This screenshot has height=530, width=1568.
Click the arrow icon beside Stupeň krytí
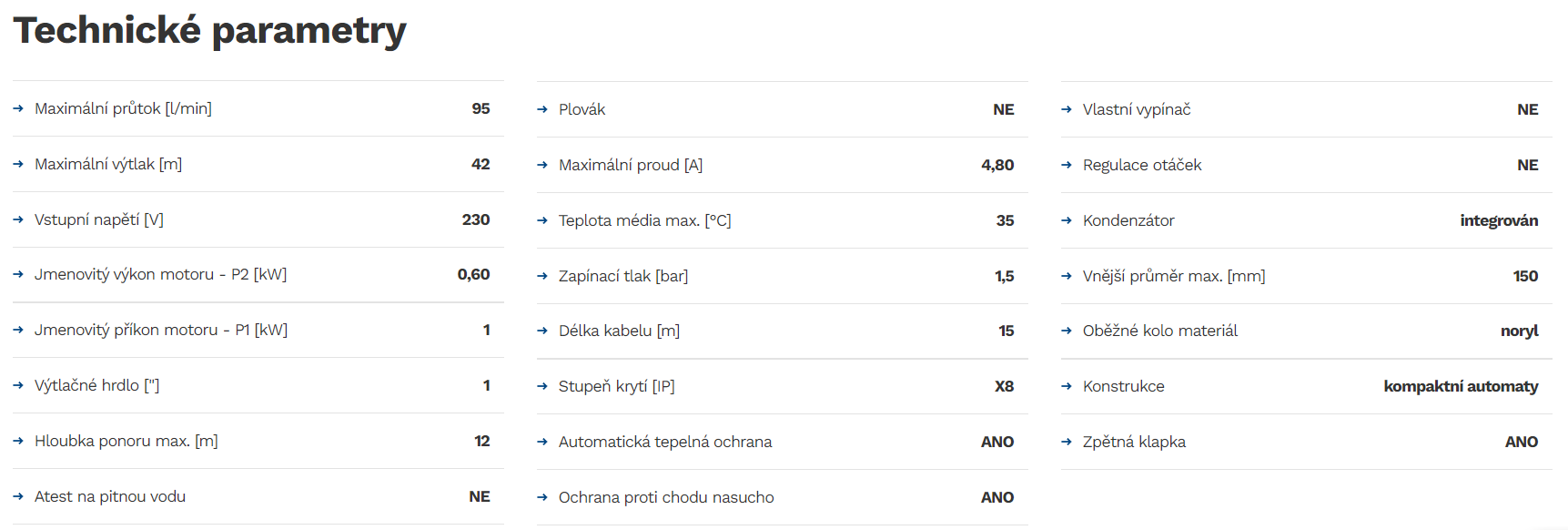[542, 386]
